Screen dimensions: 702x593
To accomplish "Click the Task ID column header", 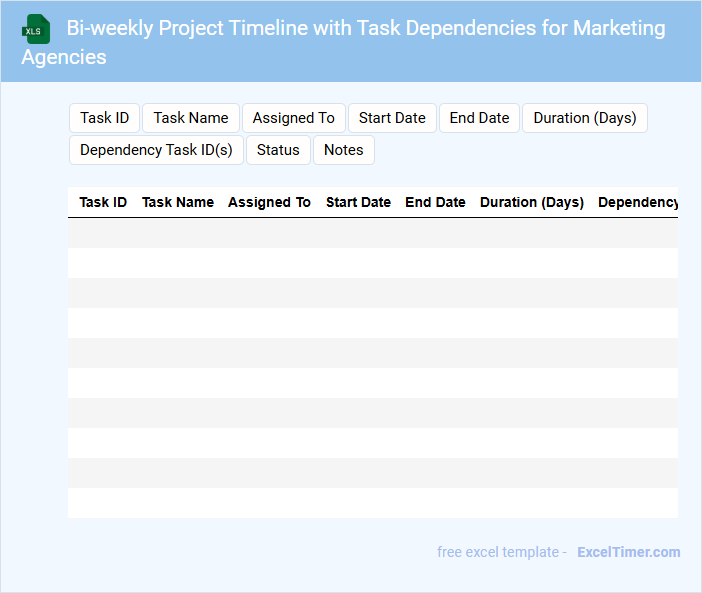I will click(x=103, y=202).
